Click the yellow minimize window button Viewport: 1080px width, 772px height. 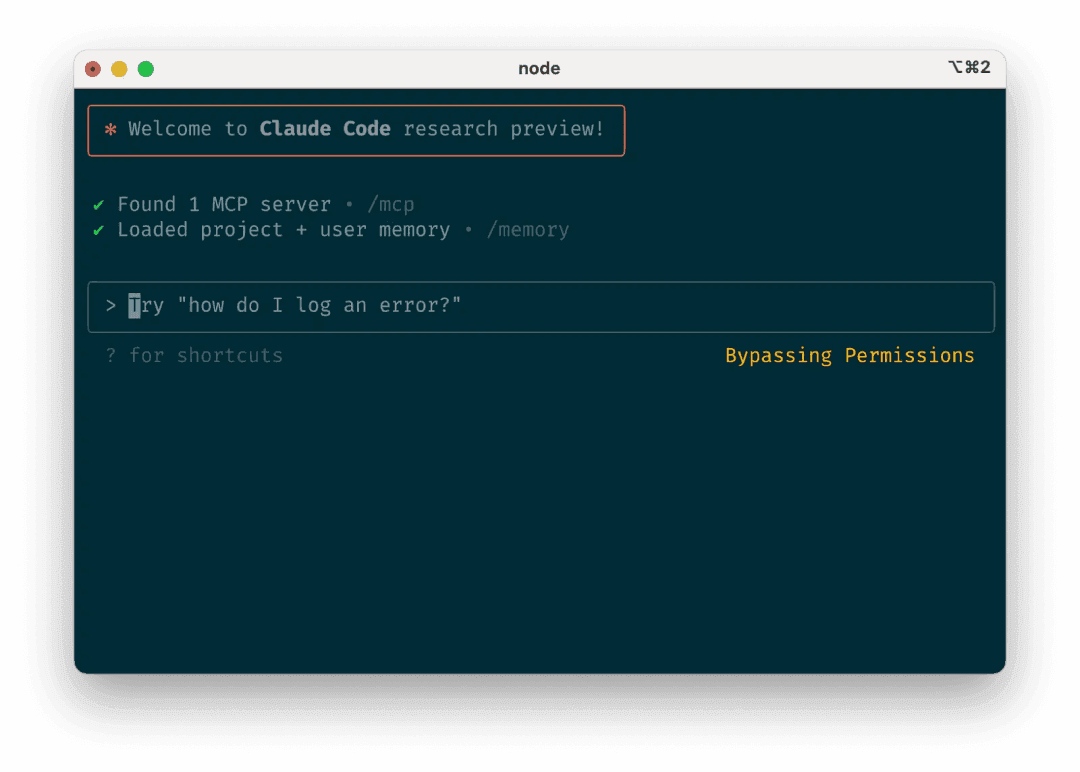click(119, 69)
